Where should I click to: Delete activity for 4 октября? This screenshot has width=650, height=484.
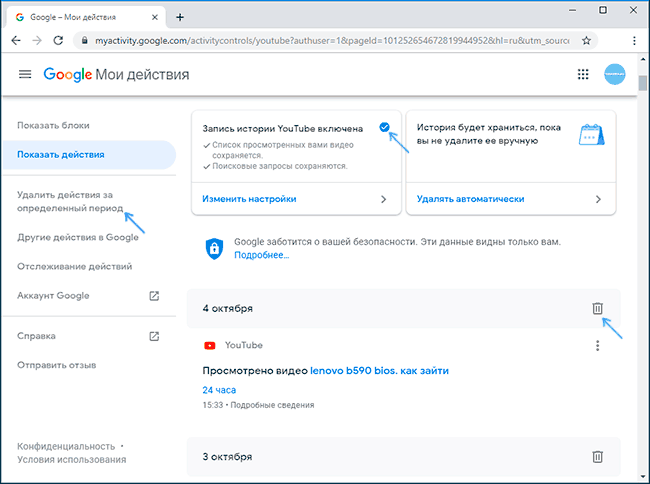point(597,308)
